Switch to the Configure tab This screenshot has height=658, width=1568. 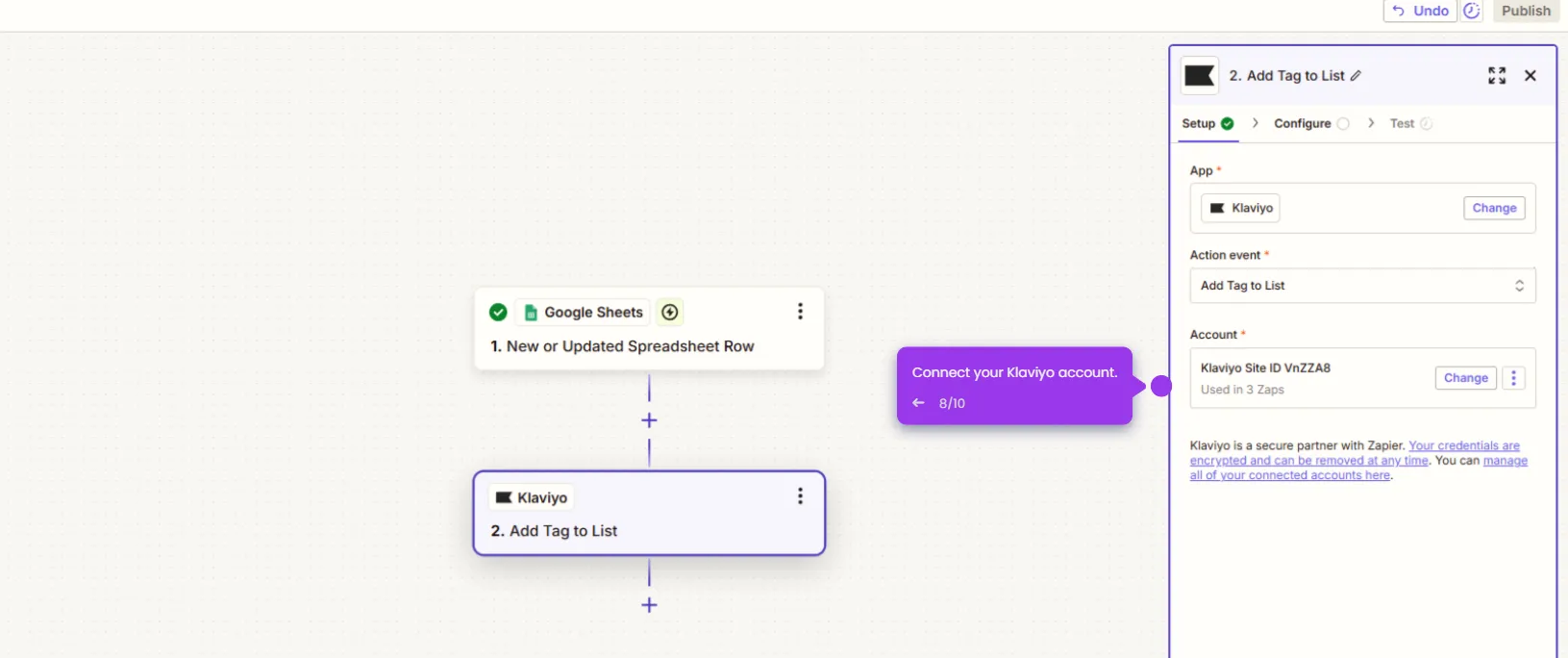coord(1311,123)
